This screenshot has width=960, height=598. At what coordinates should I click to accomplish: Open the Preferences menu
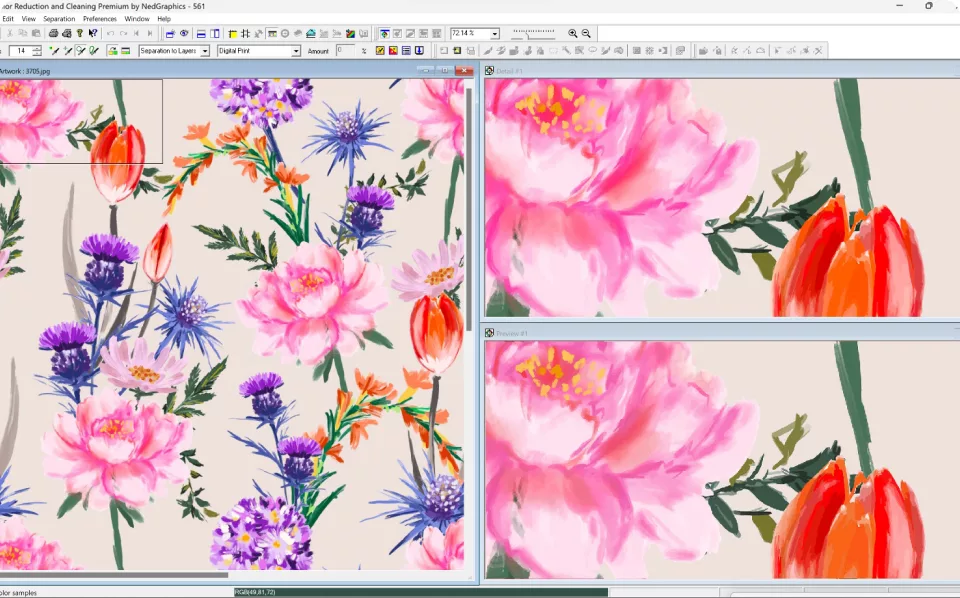[x=99, y=18]
